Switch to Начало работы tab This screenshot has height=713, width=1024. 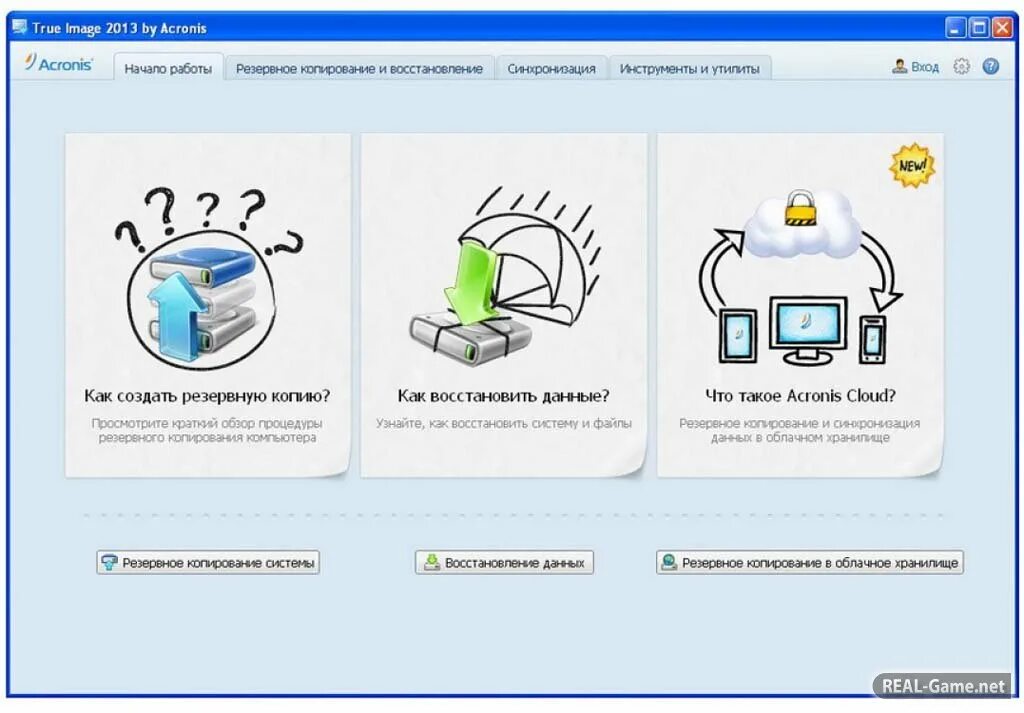pyautogui.click(x=168, y=69)
